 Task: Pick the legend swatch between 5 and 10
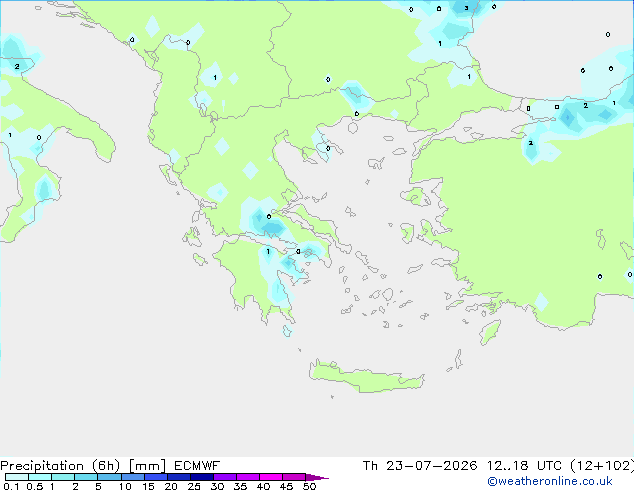point(109,477)
